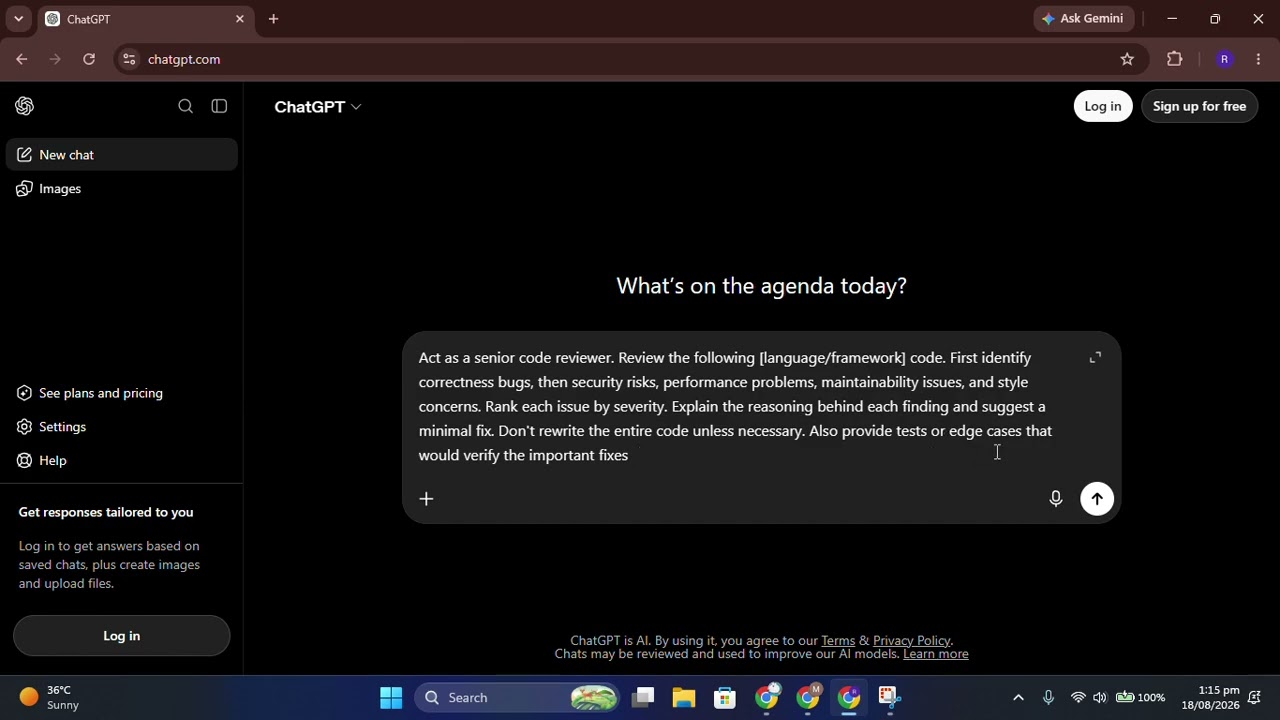Open Microsoft Store from the taskbar
Screen dimensions: 1280x720
pyautogui.click(x=725, y=698)
